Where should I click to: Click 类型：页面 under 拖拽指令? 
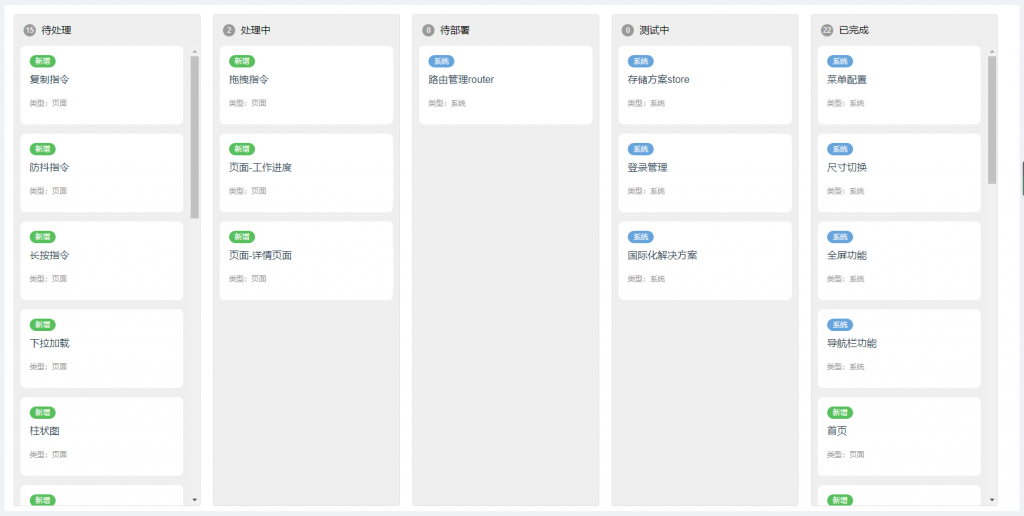tap(248, 103)
